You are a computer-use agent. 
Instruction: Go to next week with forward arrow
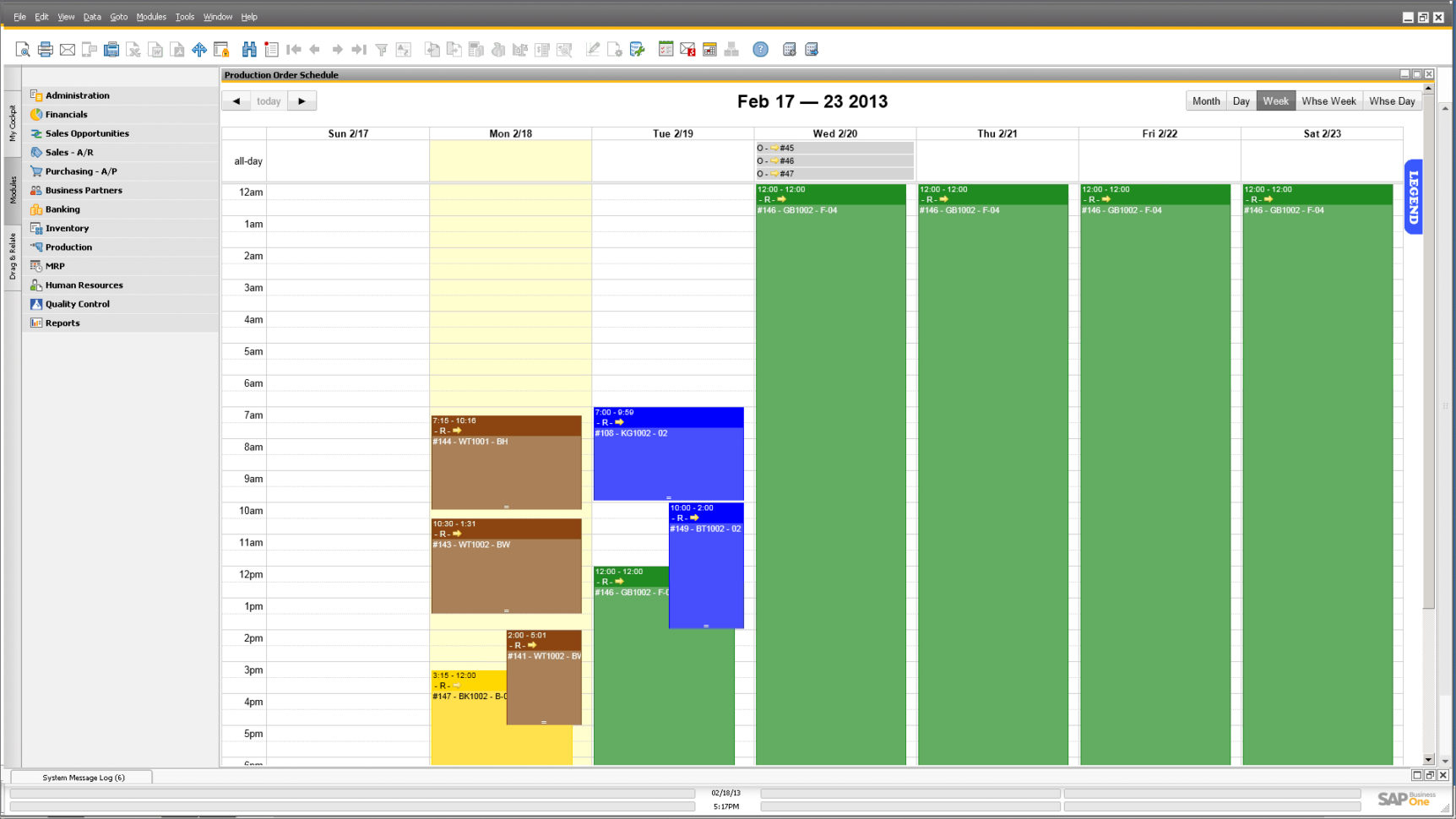coord(302,100)
